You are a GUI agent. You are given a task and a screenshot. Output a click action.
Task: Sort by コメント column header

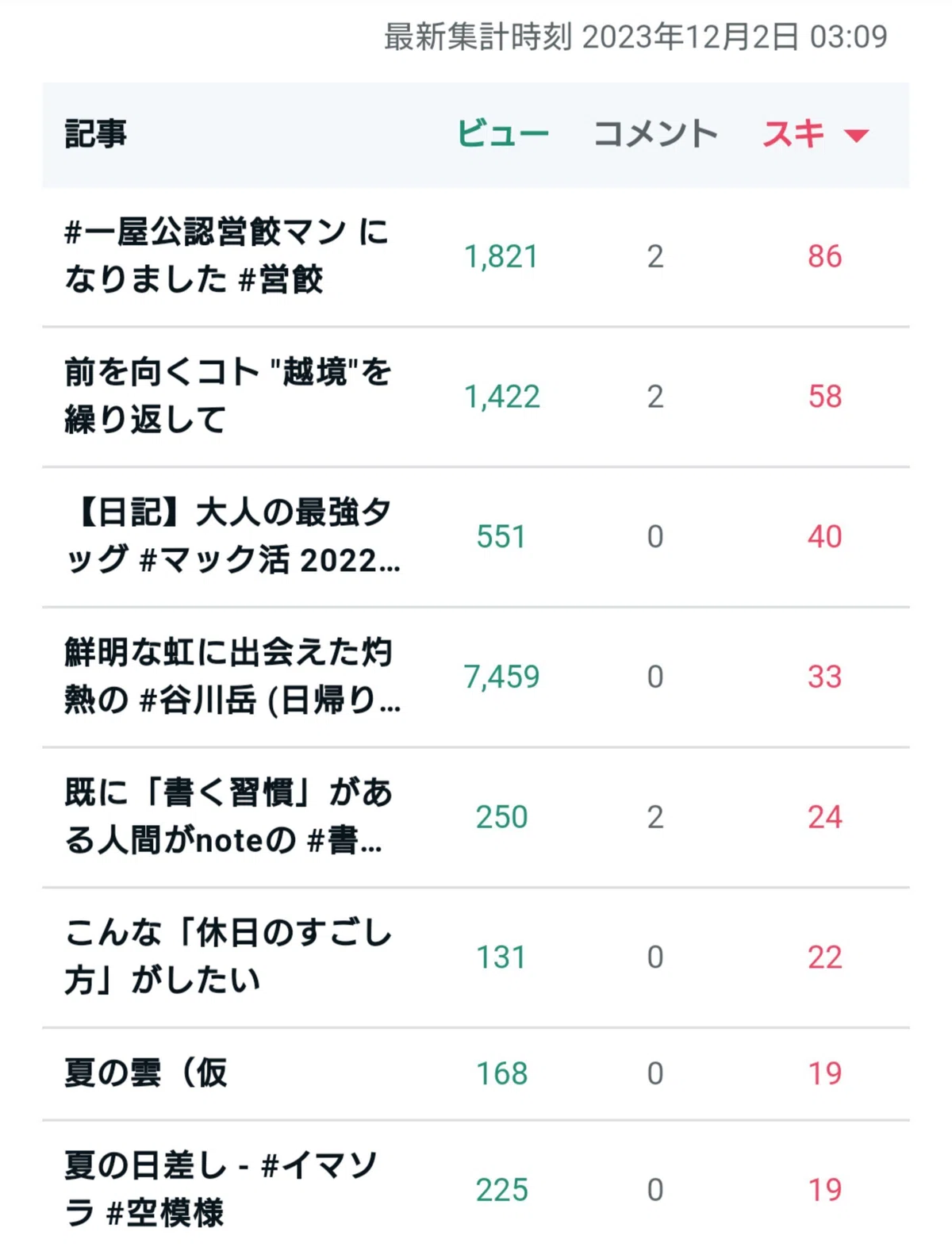pyautogui.click(x=655, y=133)
